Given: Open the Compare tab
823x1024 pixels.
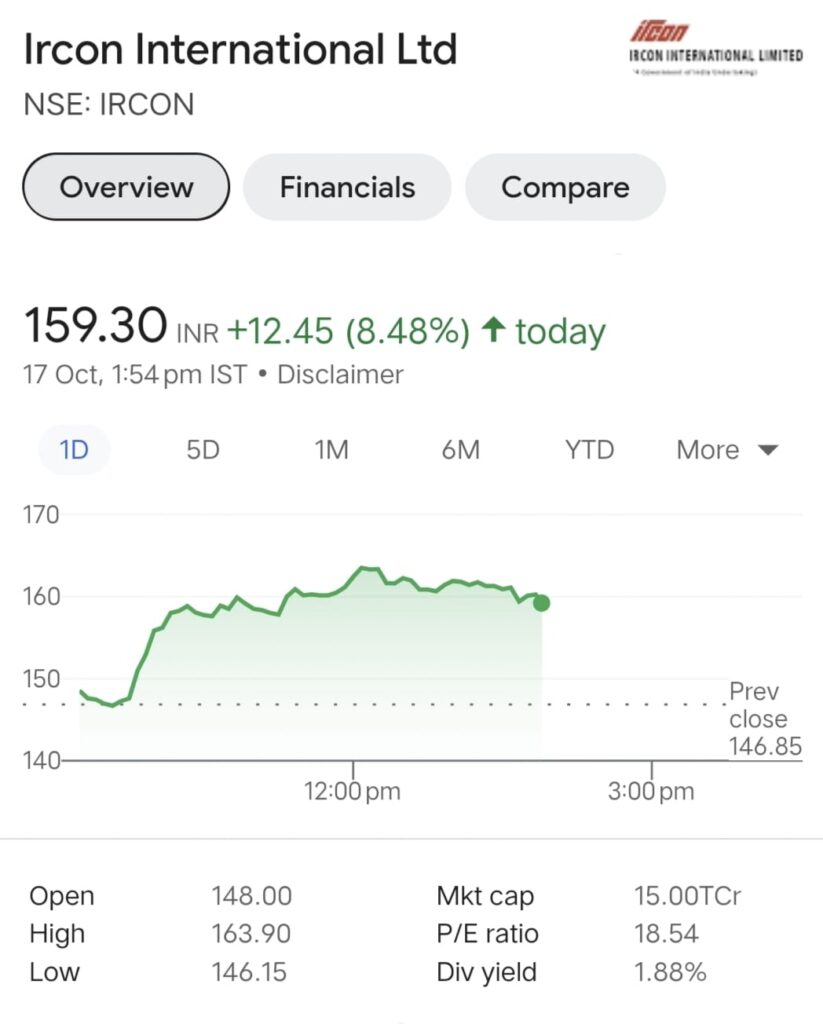Looking at the screenshot, I should pyautogui.click(x=565, y=187).
